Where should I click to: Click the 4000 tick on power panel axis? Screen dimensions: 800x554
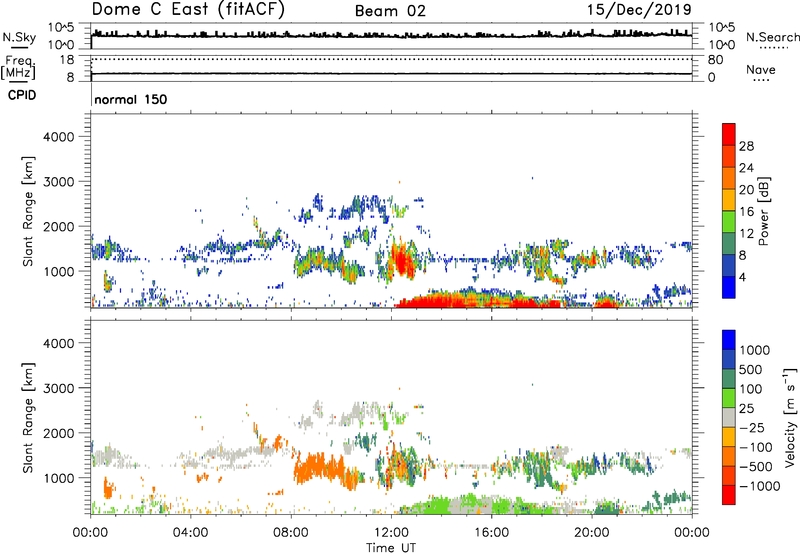(x=58, y=137)
